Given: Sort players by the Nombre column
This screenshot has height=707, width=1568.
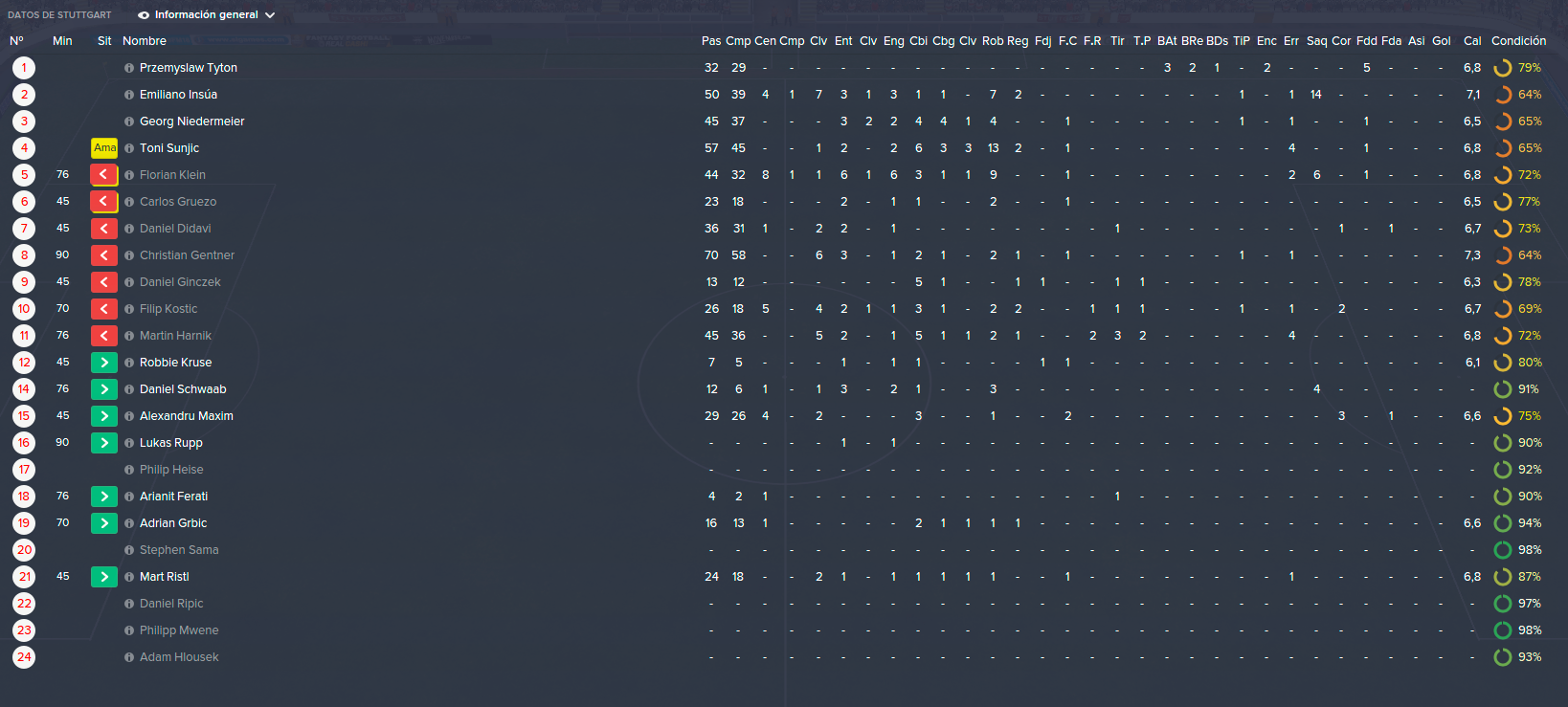Looking at the screenshot, I should (145, 41).
